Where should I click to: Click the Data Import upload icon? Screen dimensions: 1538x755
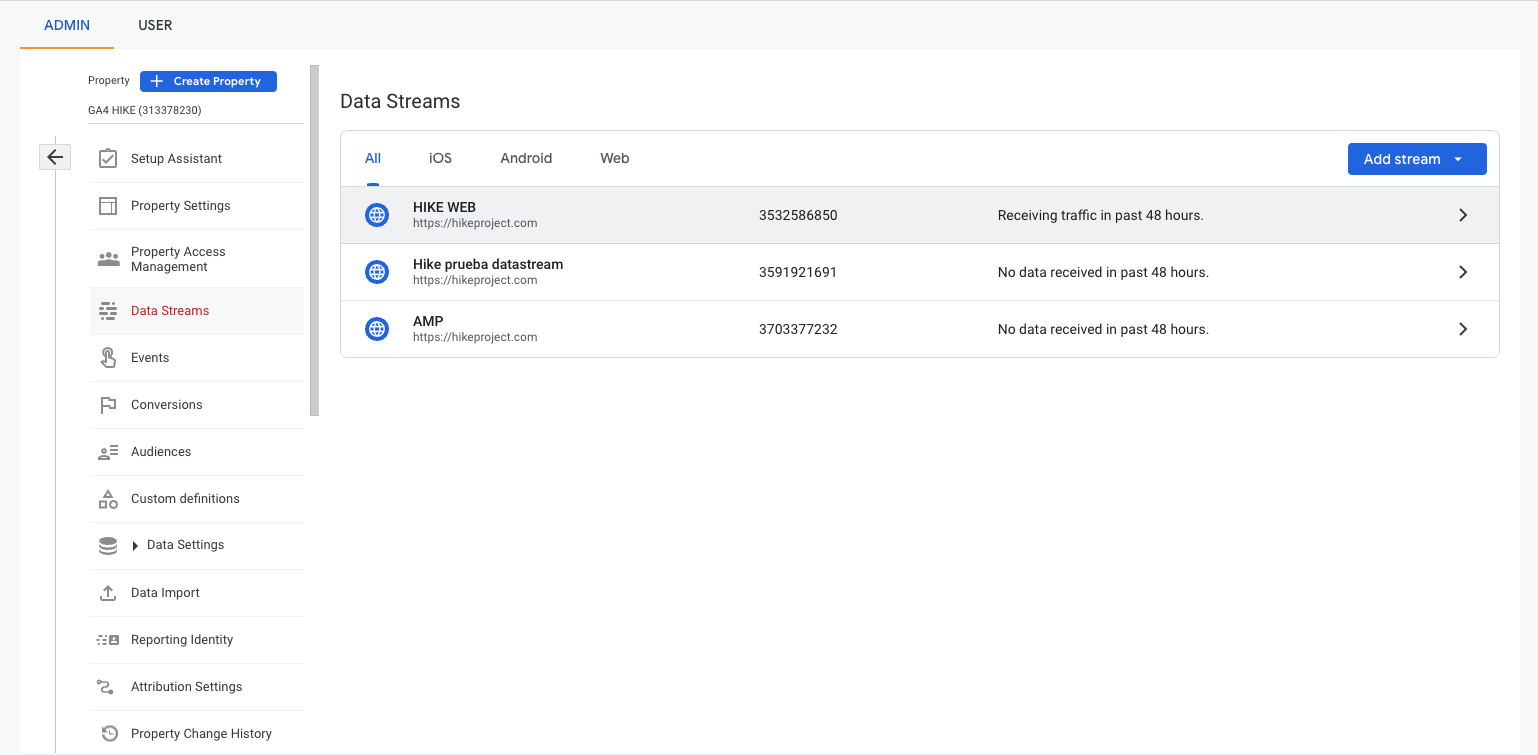point(108,593)
